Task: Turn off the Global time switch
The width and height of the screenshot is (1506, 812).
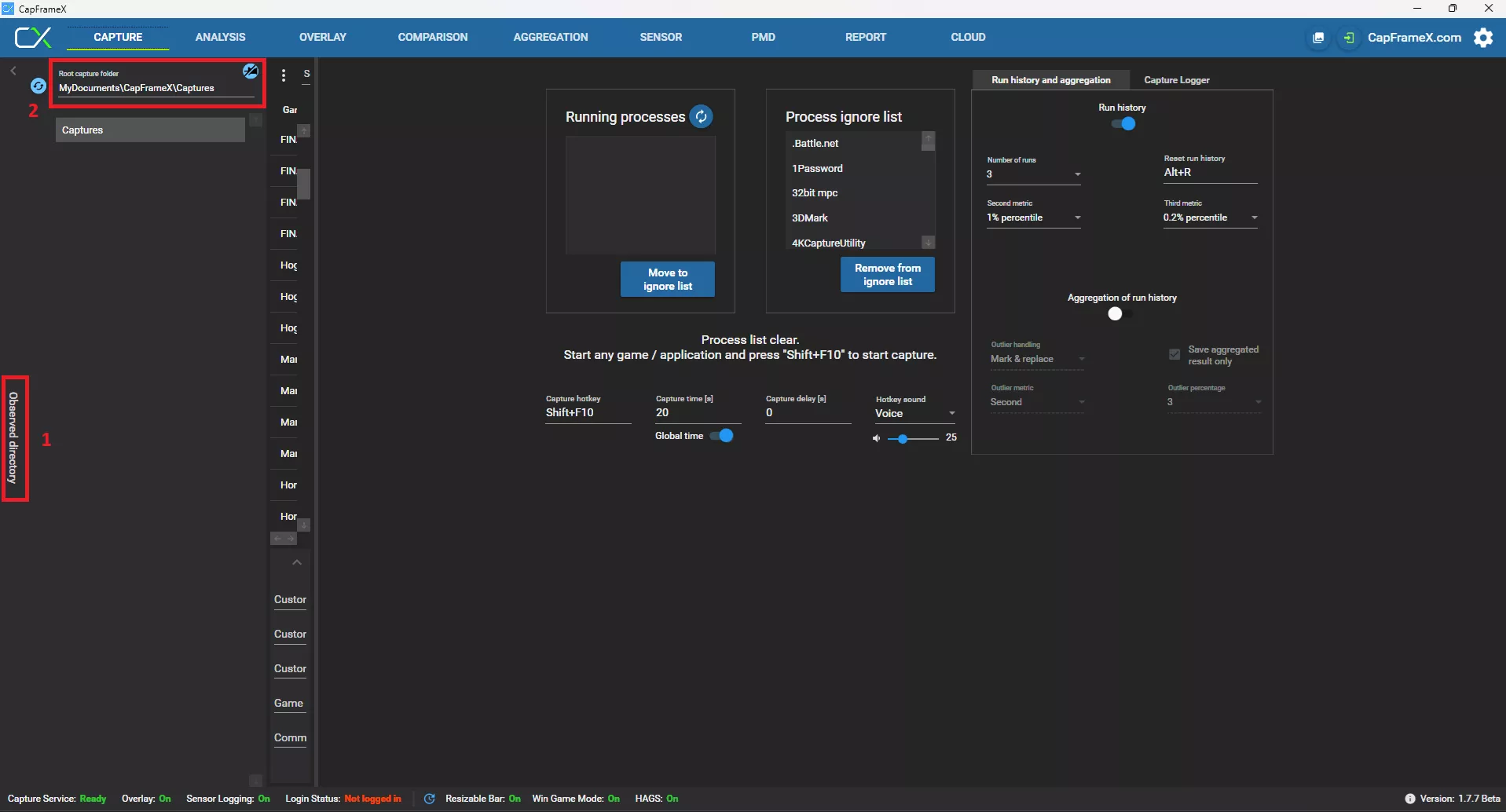Action: tap(721, 436)
